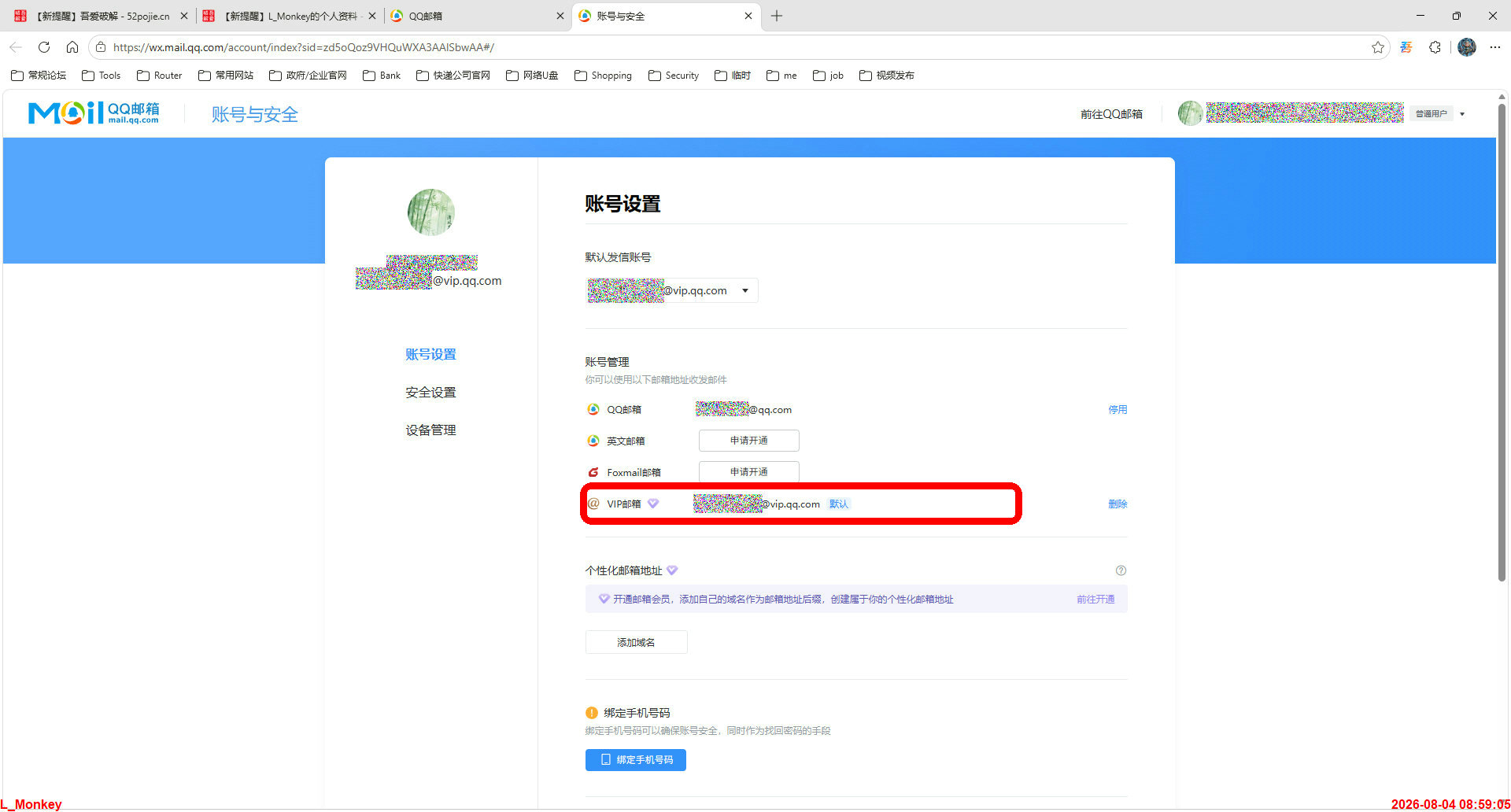Open browser profile avatar
Viewport: 1511px width, 812px height.
click(1467, 47)
